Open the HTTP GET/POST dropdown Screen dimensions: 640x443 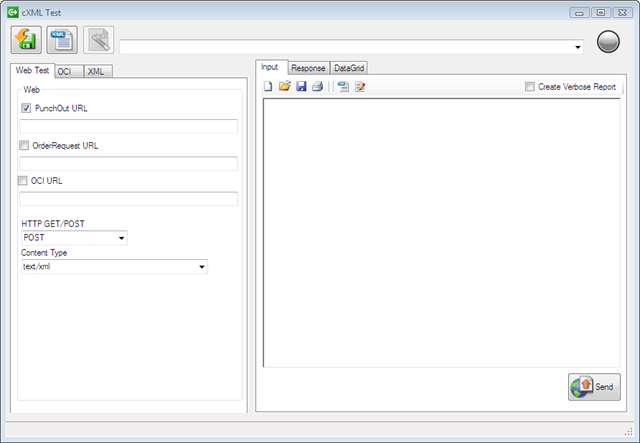click(74, 238)
